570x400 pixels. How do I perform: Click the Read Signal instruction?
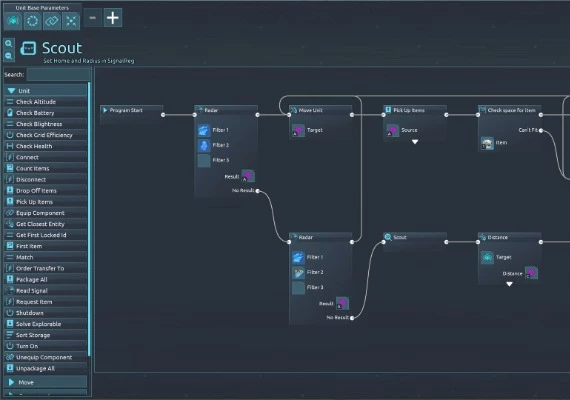45,291
